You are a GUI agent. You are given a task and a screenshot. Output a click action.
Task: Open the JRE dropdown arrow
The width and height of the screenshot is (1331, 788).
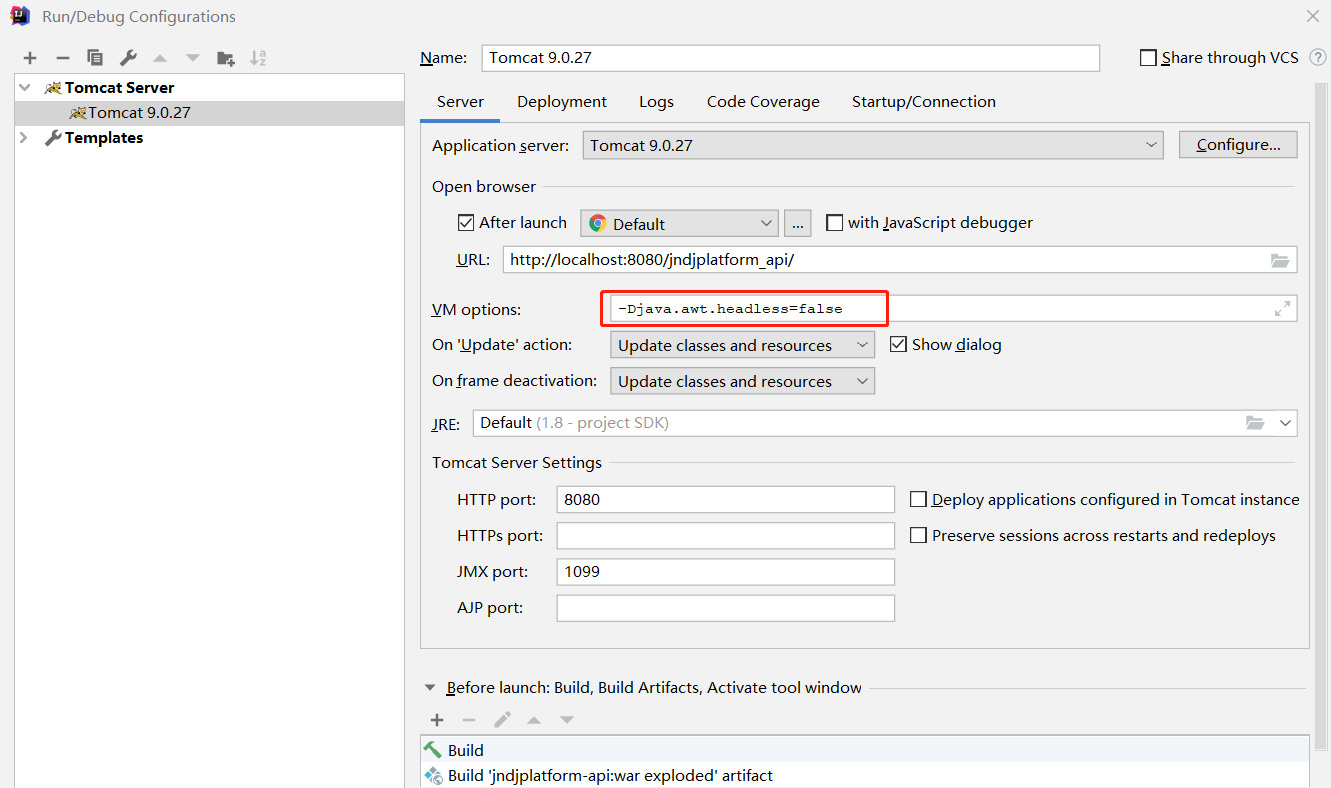coord(1285,423)
